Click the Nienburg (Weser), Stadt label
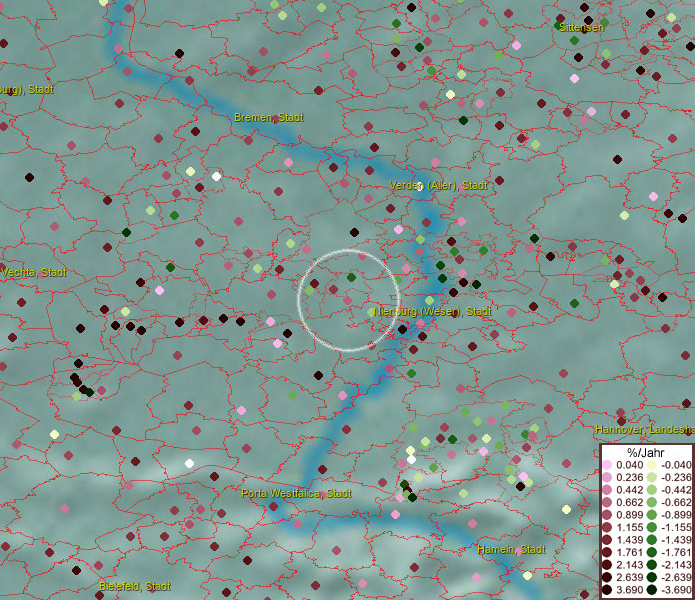Screen dimensions: 695x600 [x=433, y=312]
